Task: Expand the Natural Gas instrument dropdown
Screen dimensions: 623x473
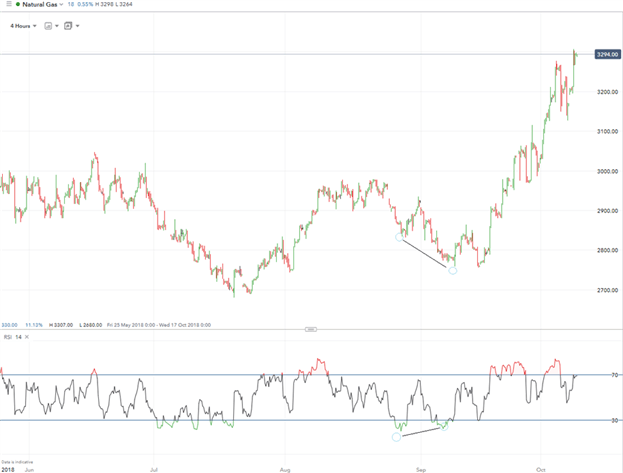Action: 61,4
